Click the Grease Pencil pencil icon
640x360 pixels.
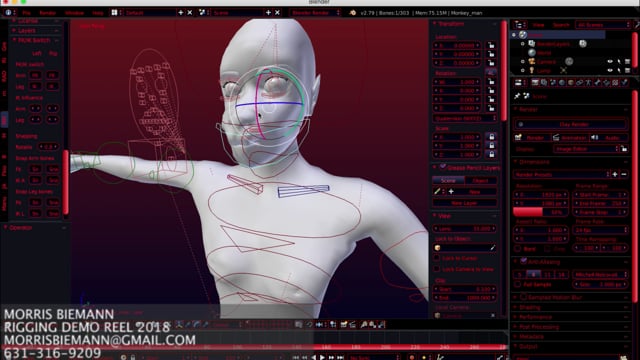(437, 191)
